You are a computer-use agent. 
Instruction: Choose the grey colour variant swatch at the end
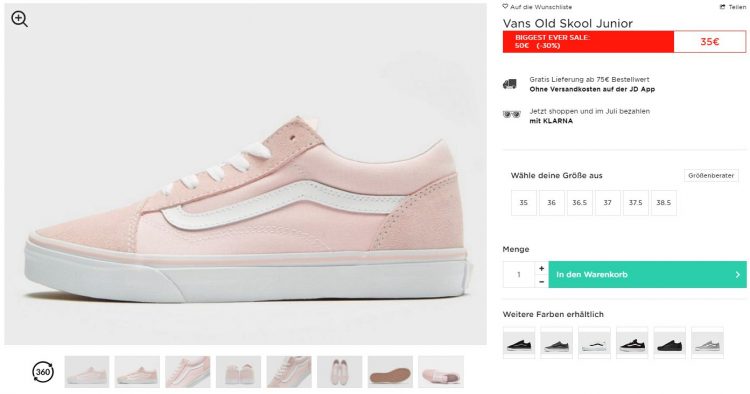pos(707,343)
